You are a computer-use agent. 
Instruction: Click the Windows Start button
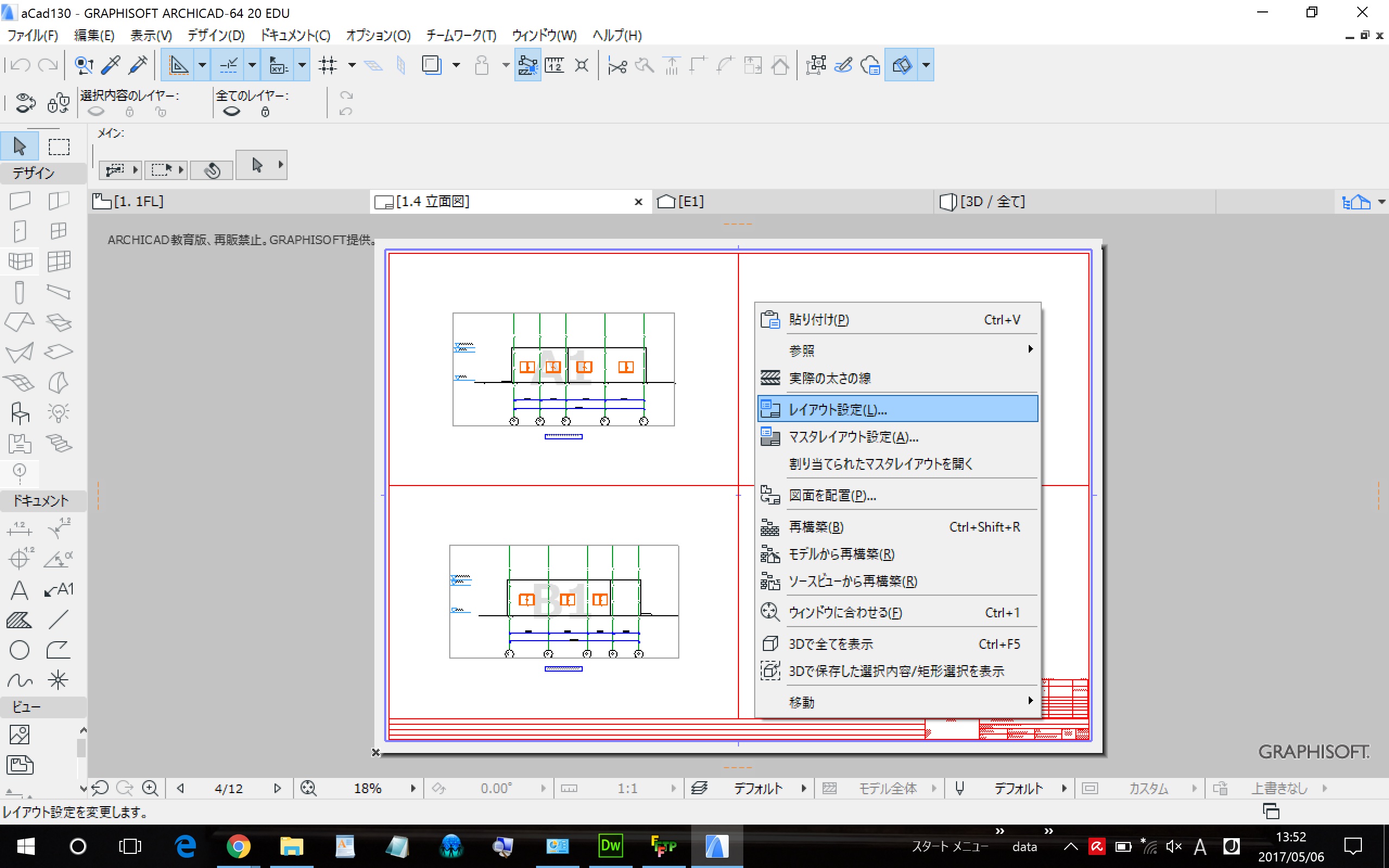[26, 846]
